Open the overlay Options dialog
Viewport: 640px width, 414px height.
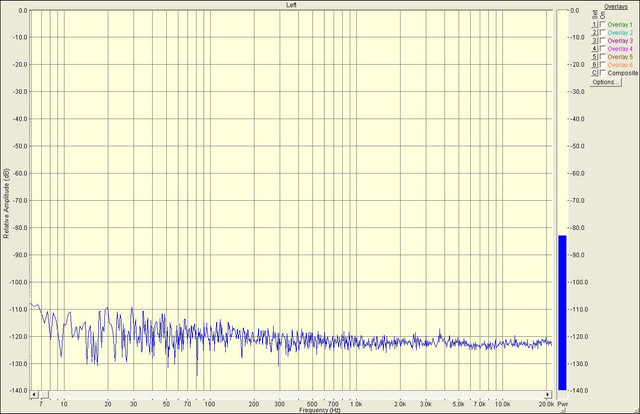pyautogui.click(x=606, y=82)
